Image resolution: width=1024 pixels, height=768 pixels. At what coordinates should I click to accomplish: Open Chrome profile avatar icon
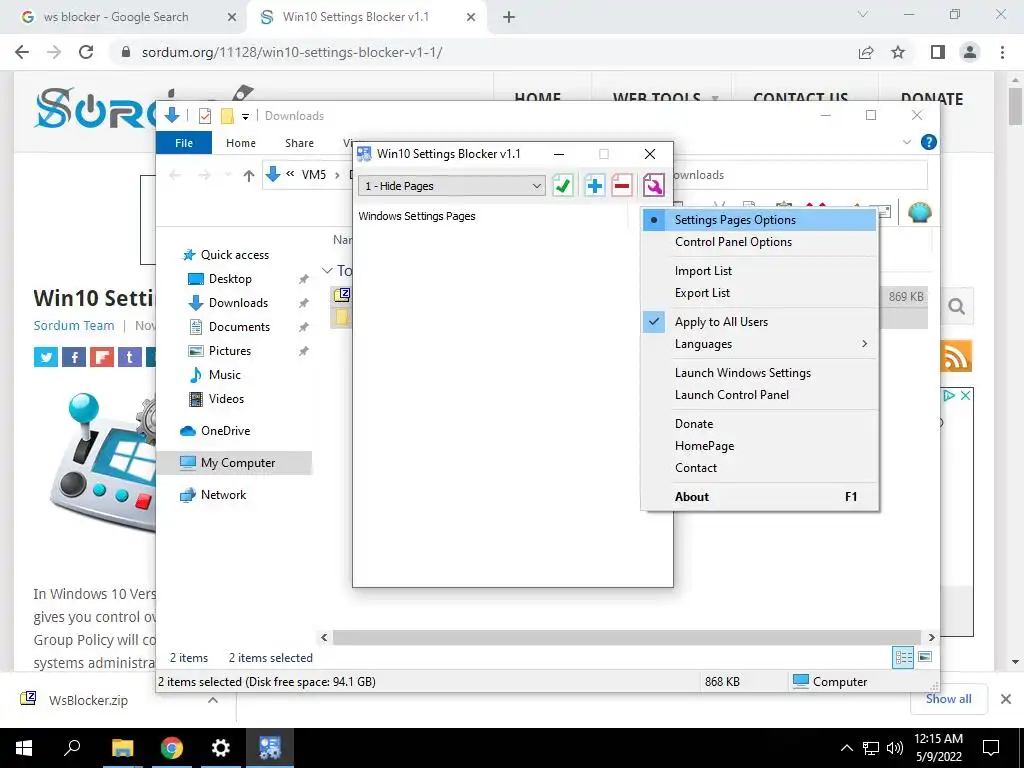970,52
